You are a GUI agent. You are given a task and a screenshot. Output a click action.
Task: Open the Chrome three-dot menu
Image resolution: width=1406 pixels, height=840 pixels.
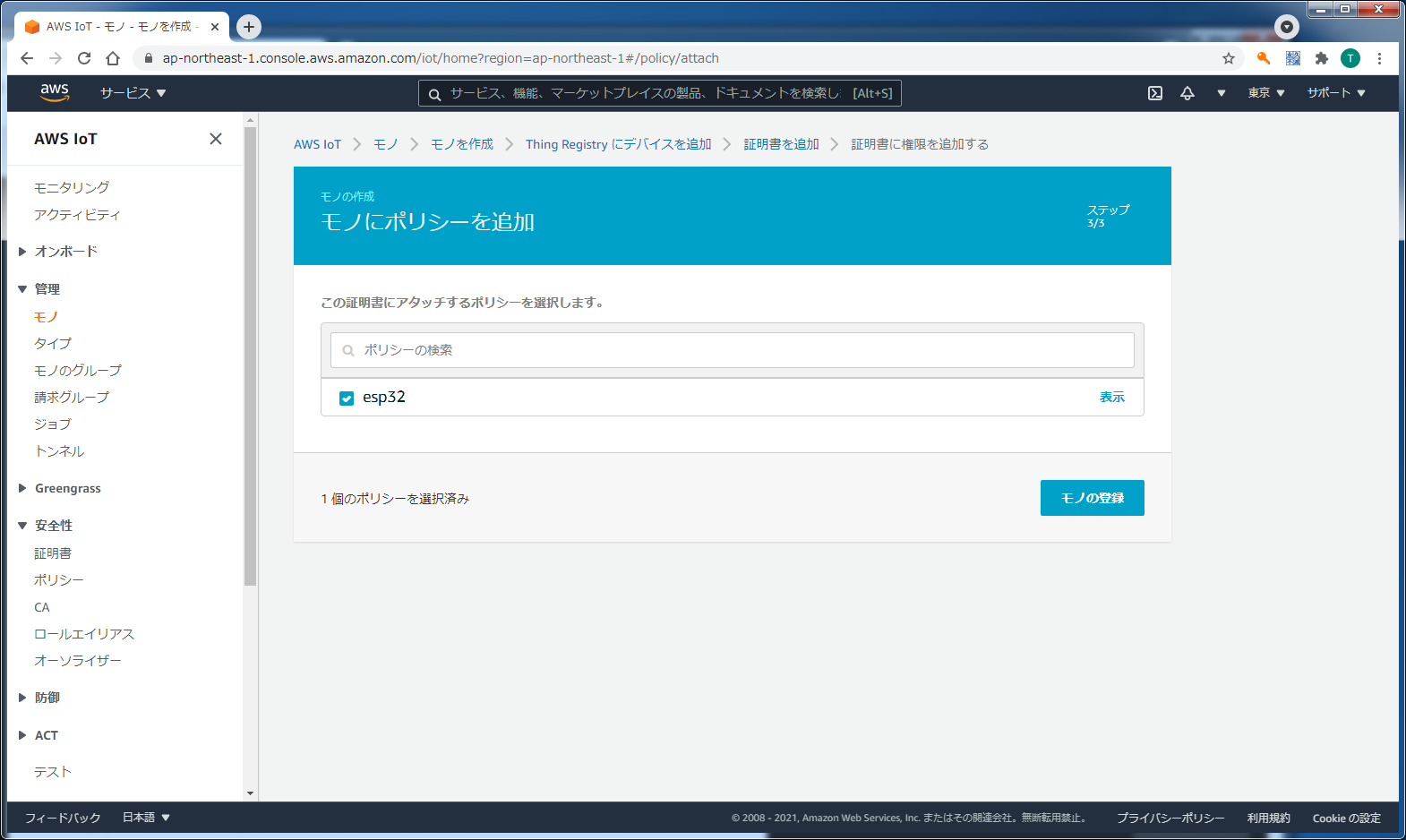point(1380,58)
